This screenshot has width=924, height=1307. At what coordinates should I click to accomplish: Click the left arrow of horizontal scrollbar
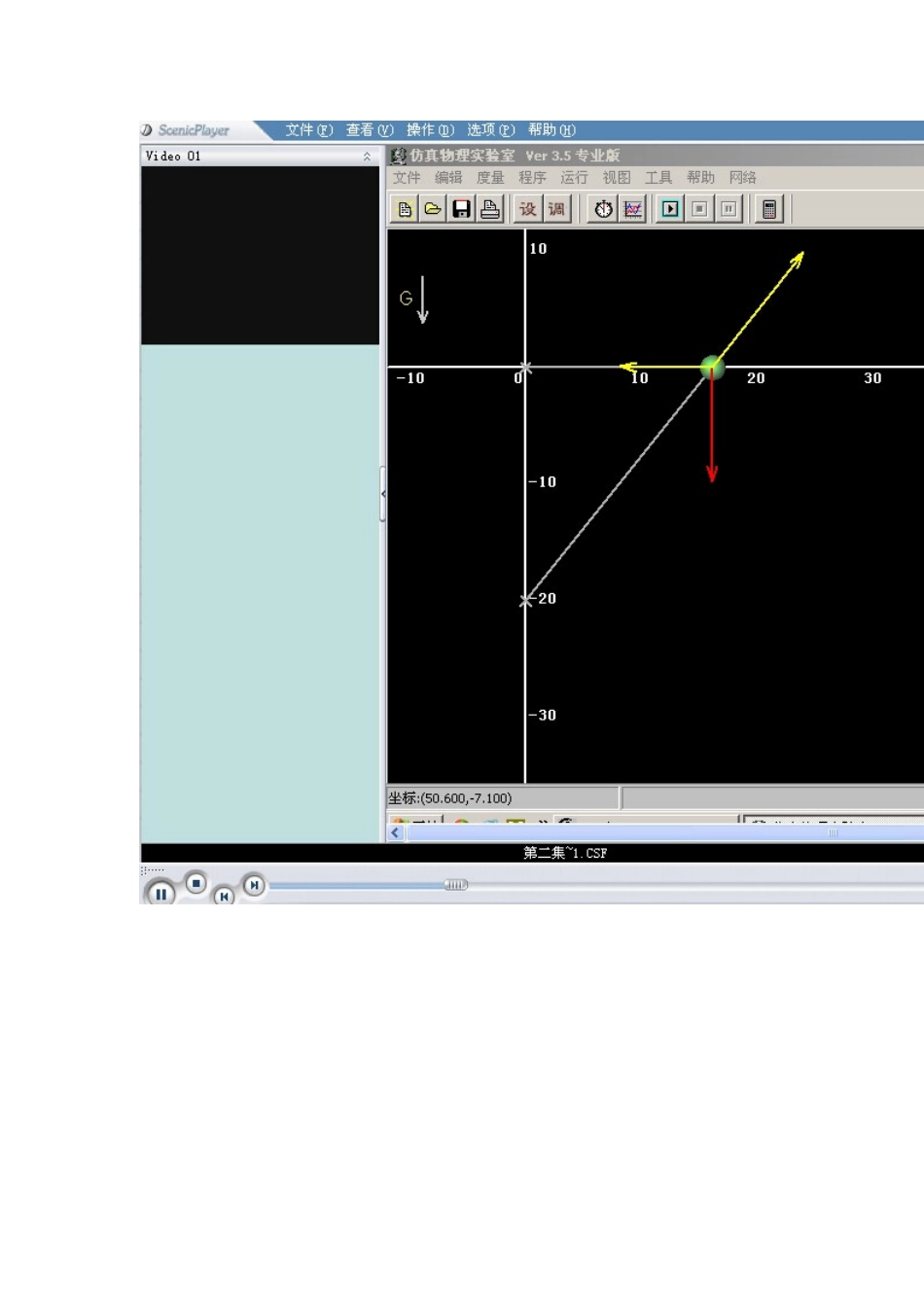(x=396, y=833)
